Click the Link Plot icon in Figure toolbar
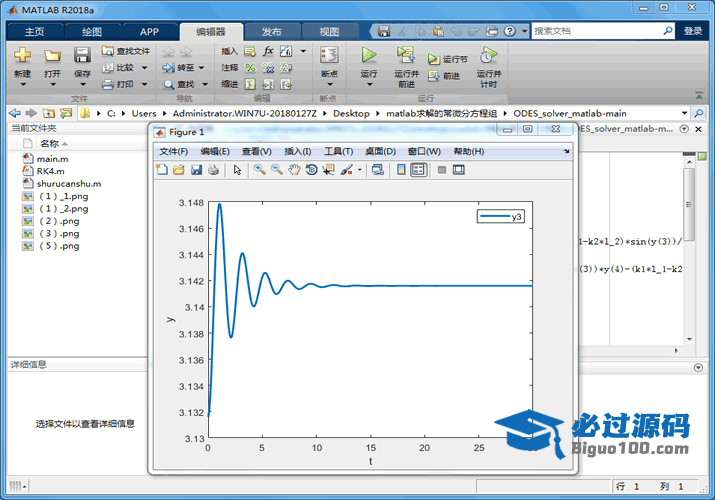The height and width of the screenshot is (500, 715). (x=378, y=170)
